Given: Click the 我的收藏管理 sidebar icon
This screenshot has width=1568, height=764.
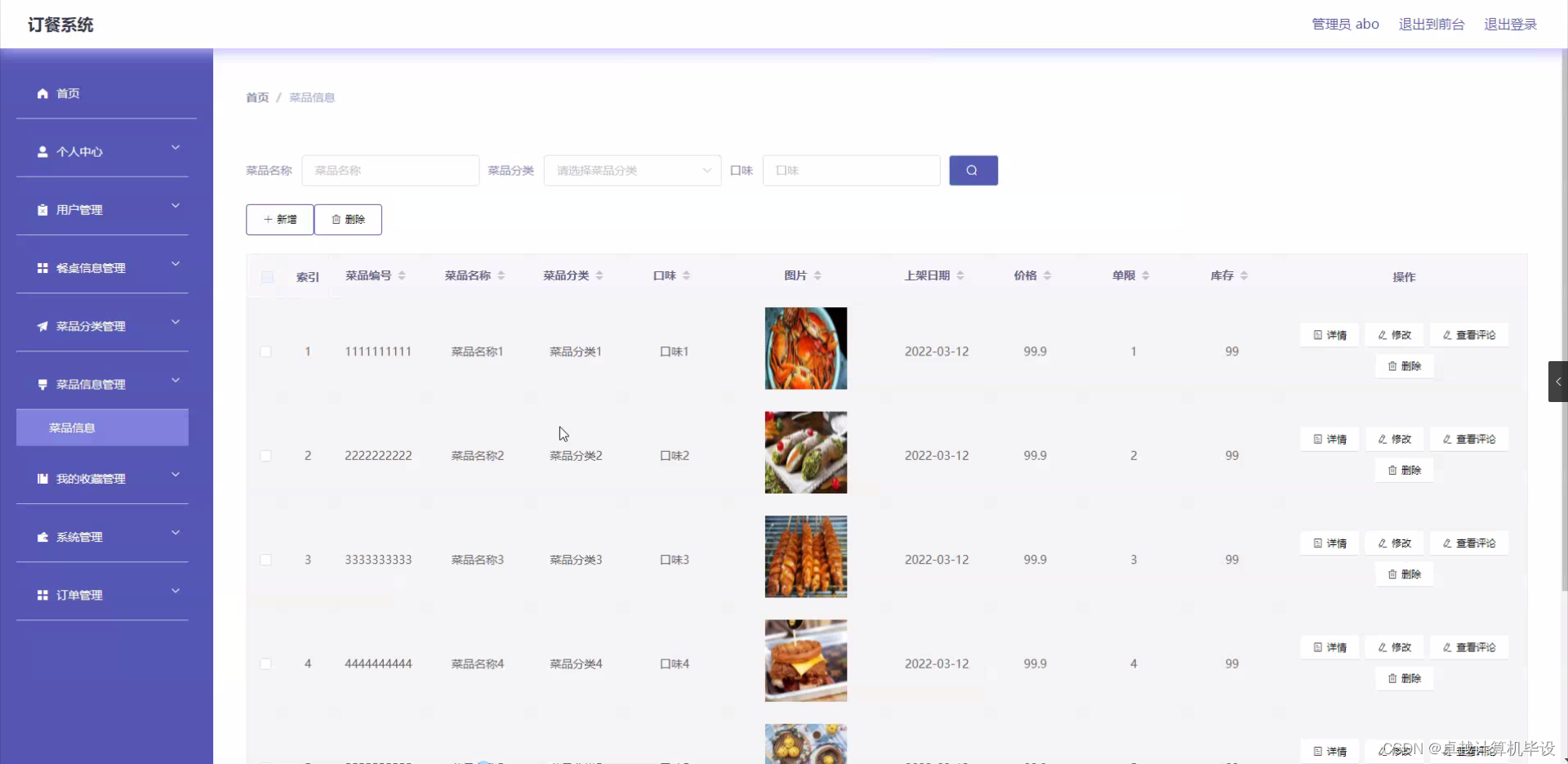Looking at the screenshot, I should coord(42,478).
